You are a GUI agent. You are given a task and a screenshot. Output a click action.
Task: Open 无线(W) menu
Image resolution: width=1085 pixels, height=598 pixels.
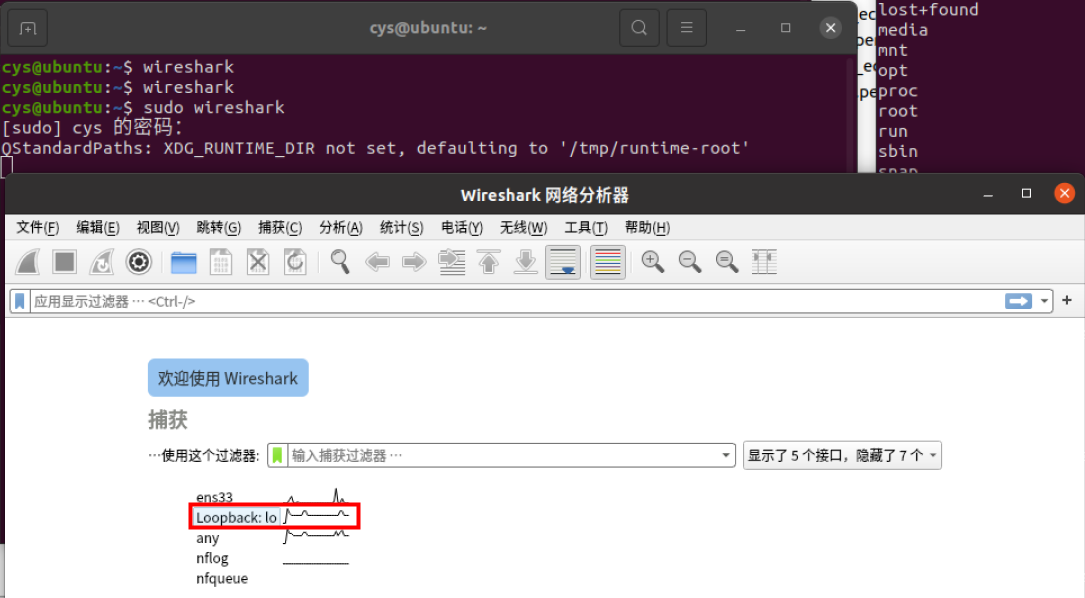[x=523, y=228]
